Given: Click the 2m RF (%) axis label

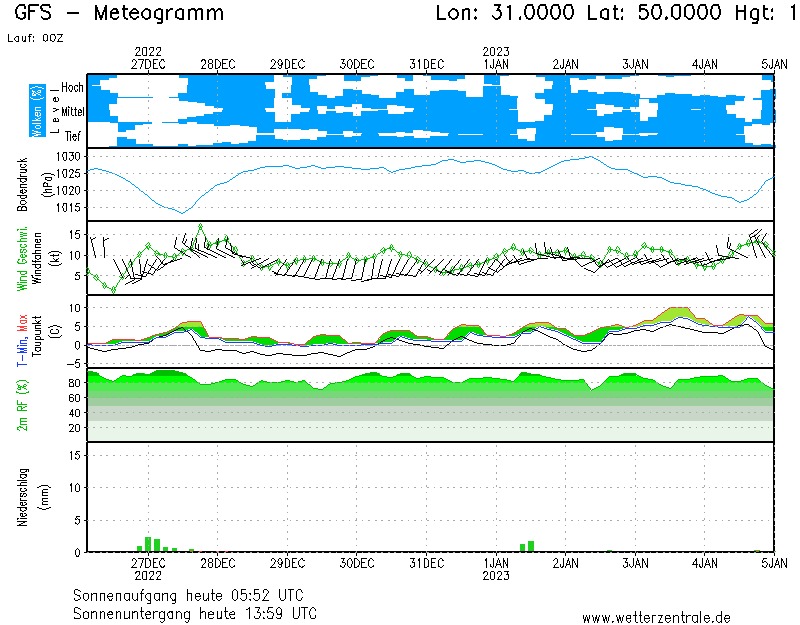Looking at the screenshot, I should [22, 405].
